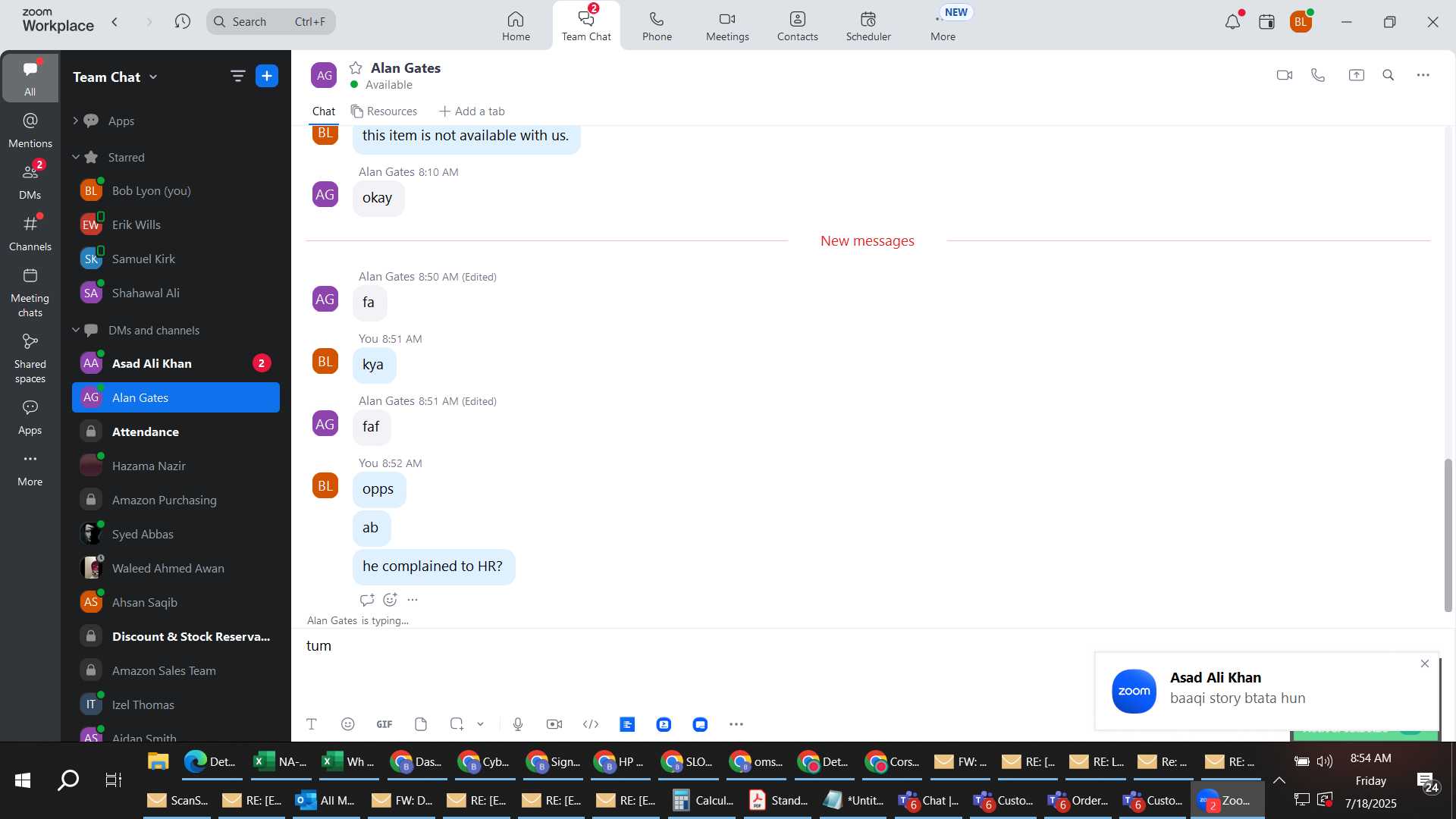The width and height of the screenshot is (1456, 819).
Task: Open the Windows Start menu
Action: tap(23, 780)
